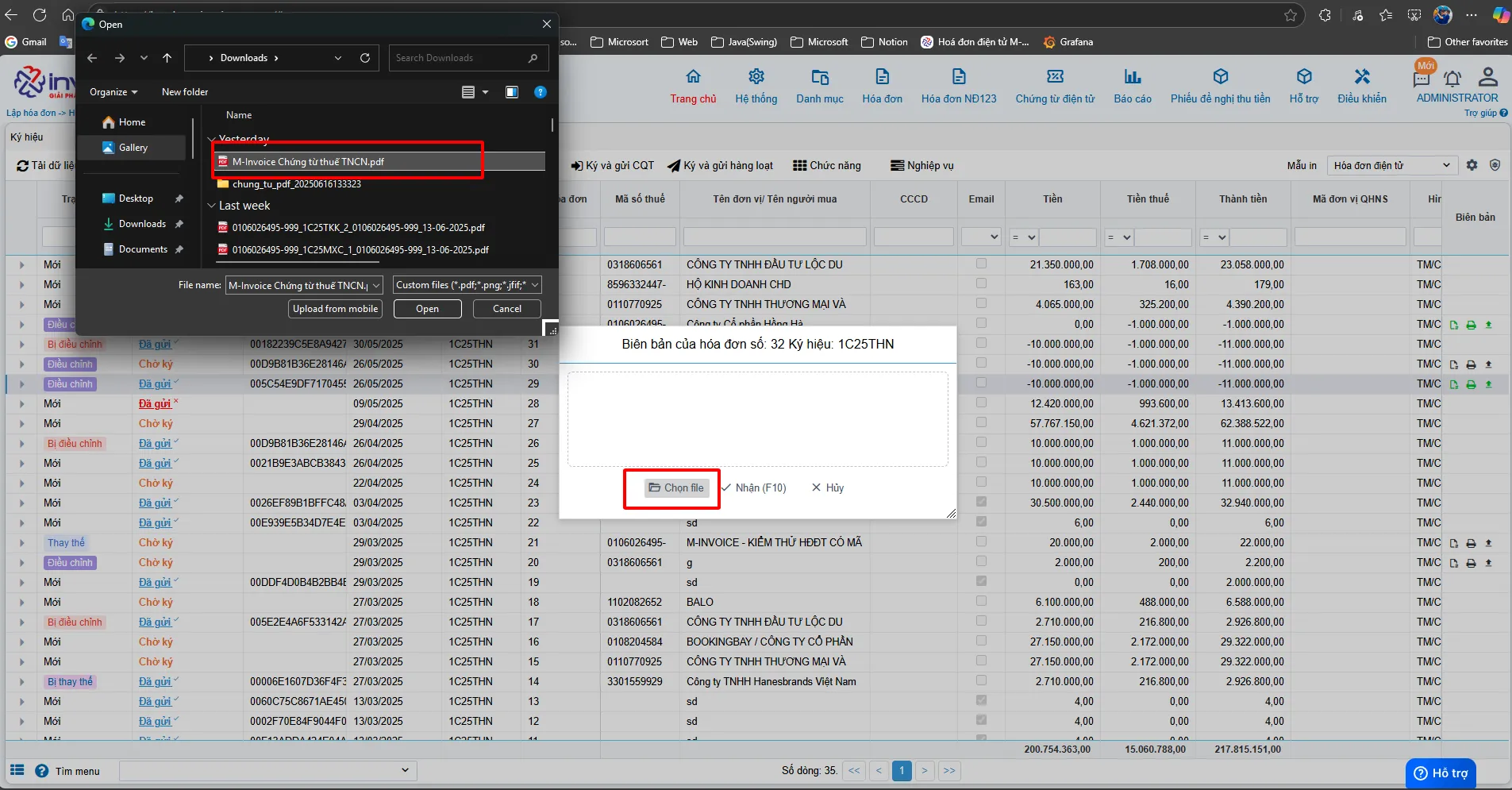Open the Trang chủ home icon

pos(693,77)
